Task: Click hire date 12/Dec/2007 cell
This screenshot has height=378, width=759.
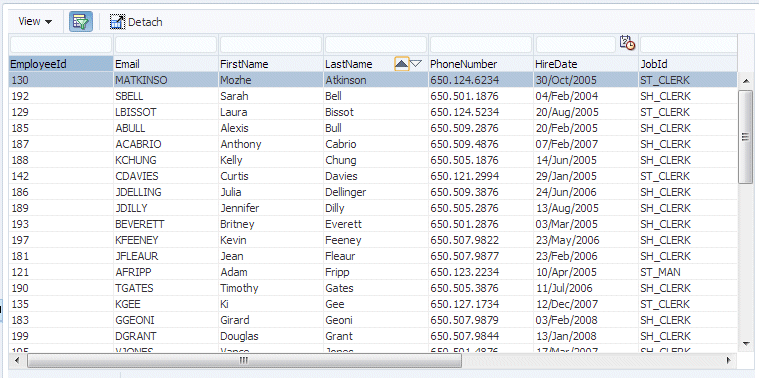Action: click(586, 304)
